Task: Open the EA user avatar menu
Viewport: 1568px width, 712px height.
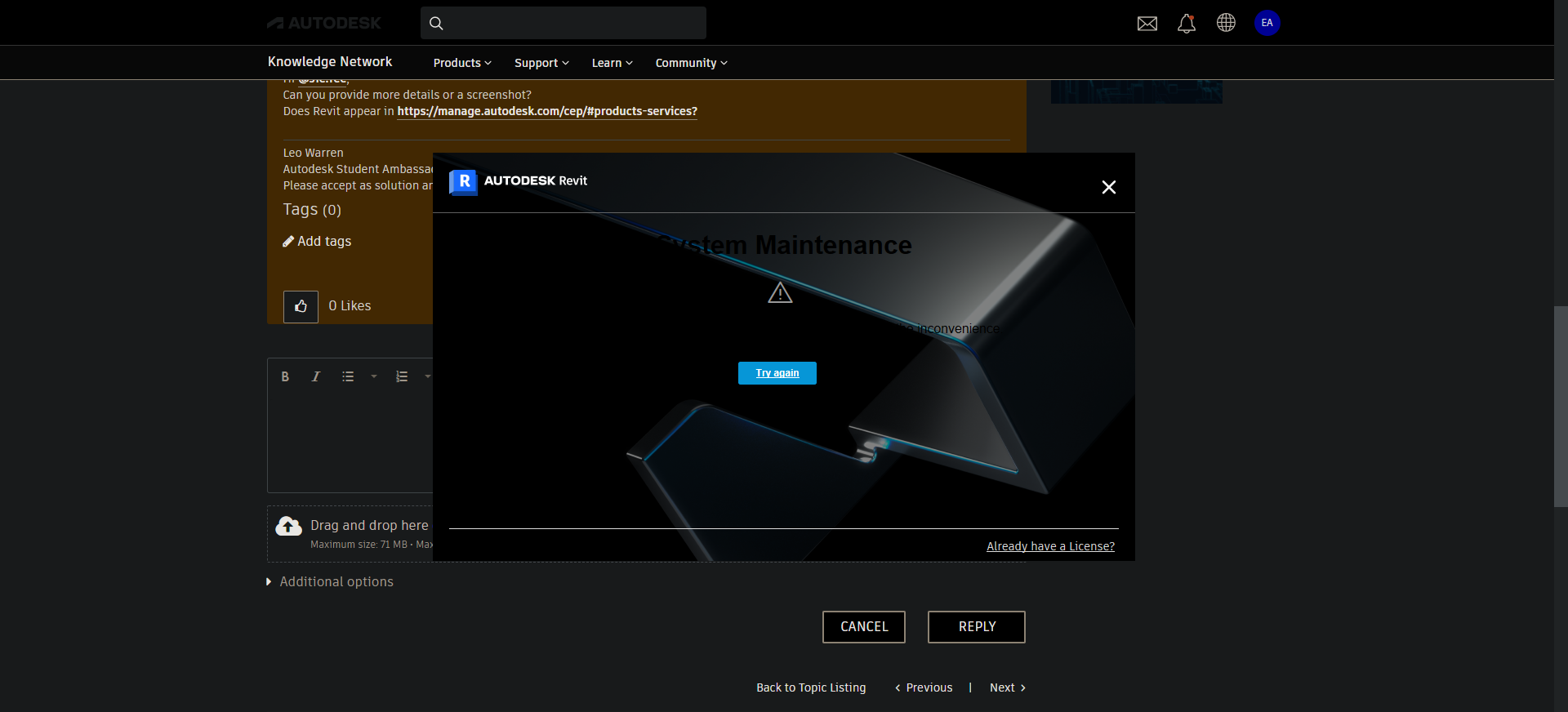Action: click(1267, 23)
